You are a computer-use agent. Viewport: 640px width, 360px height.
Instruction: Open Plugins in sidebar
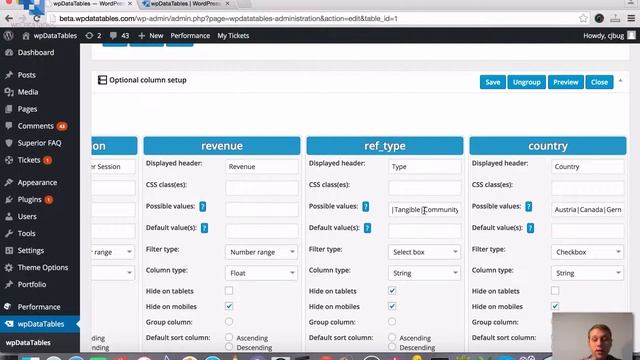(29, 200)
